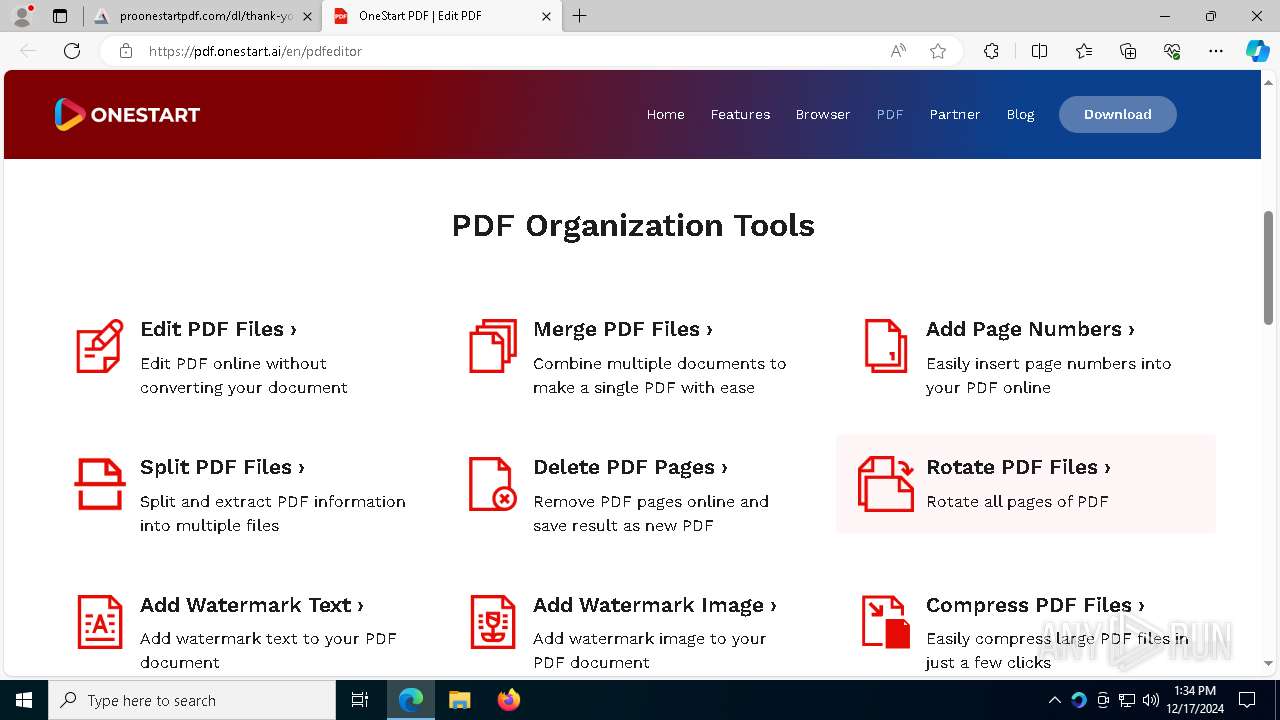Viewport: 1280px width, 720px height.
Task: Open Split PDF Files link
Action: pyautogui.click(x=222, y=467)
